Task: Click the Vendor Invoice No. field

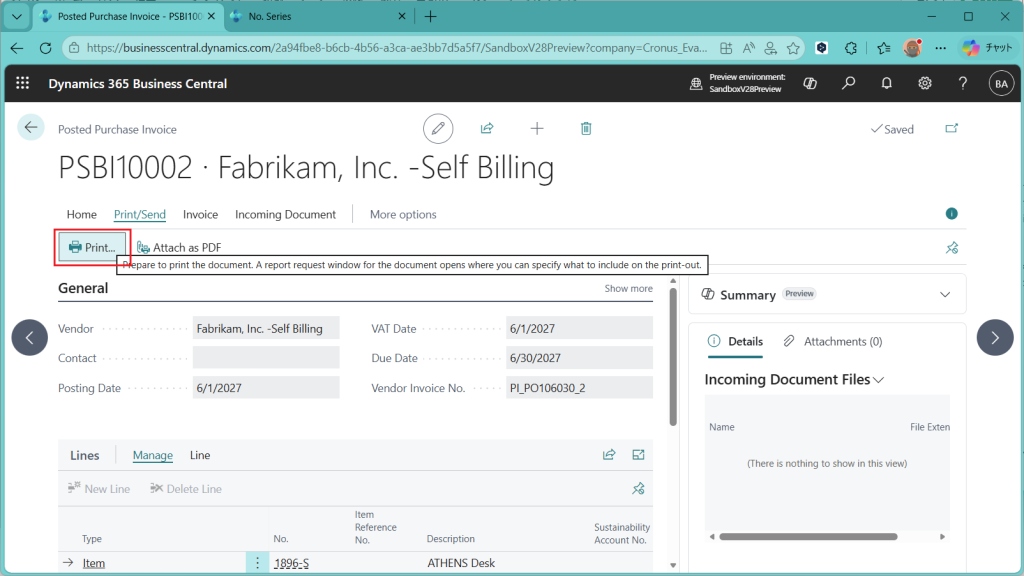Action: [579, 388]
